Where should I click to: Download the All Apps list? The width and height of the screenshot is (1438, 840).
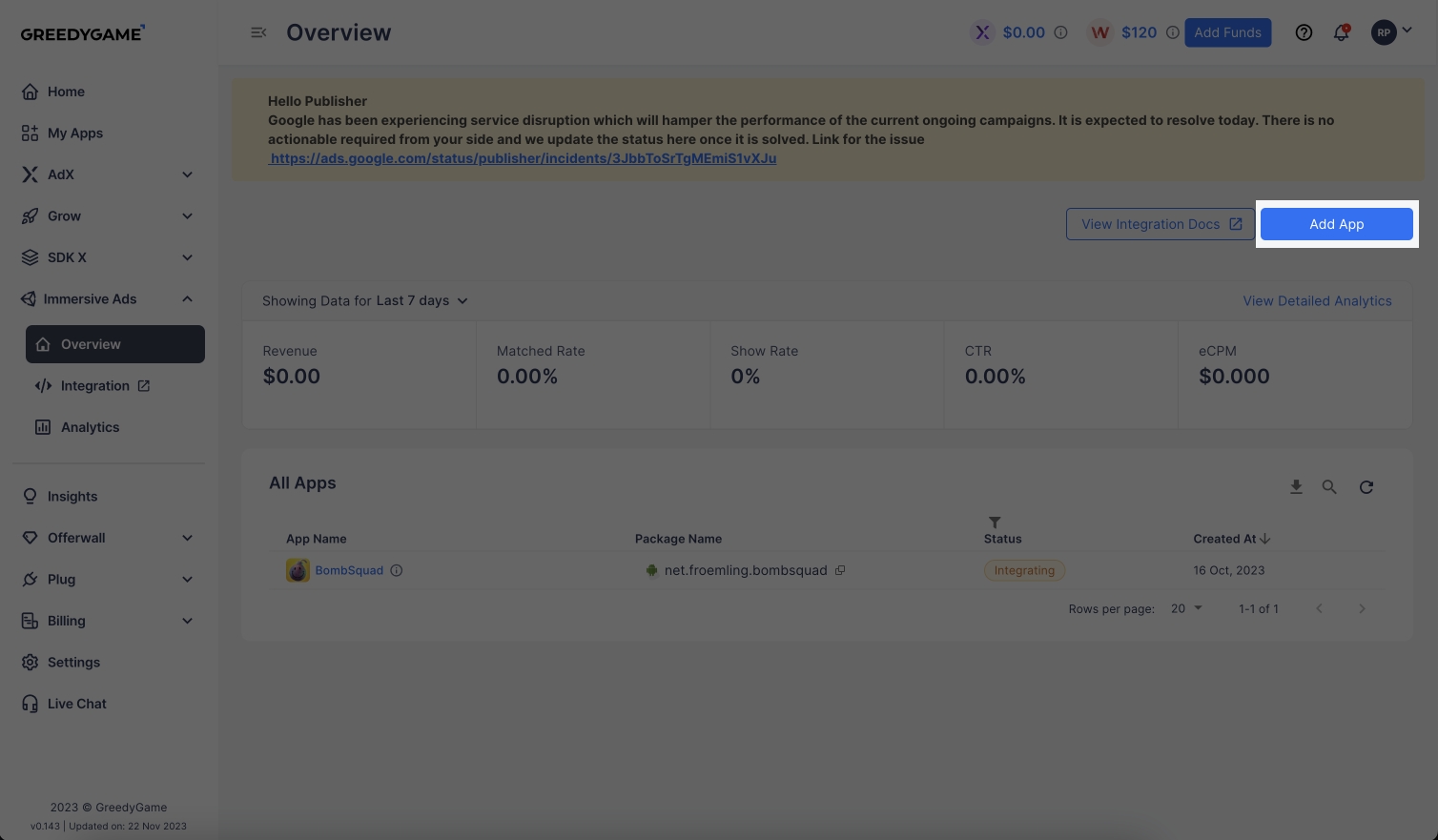click(1296, 487)
